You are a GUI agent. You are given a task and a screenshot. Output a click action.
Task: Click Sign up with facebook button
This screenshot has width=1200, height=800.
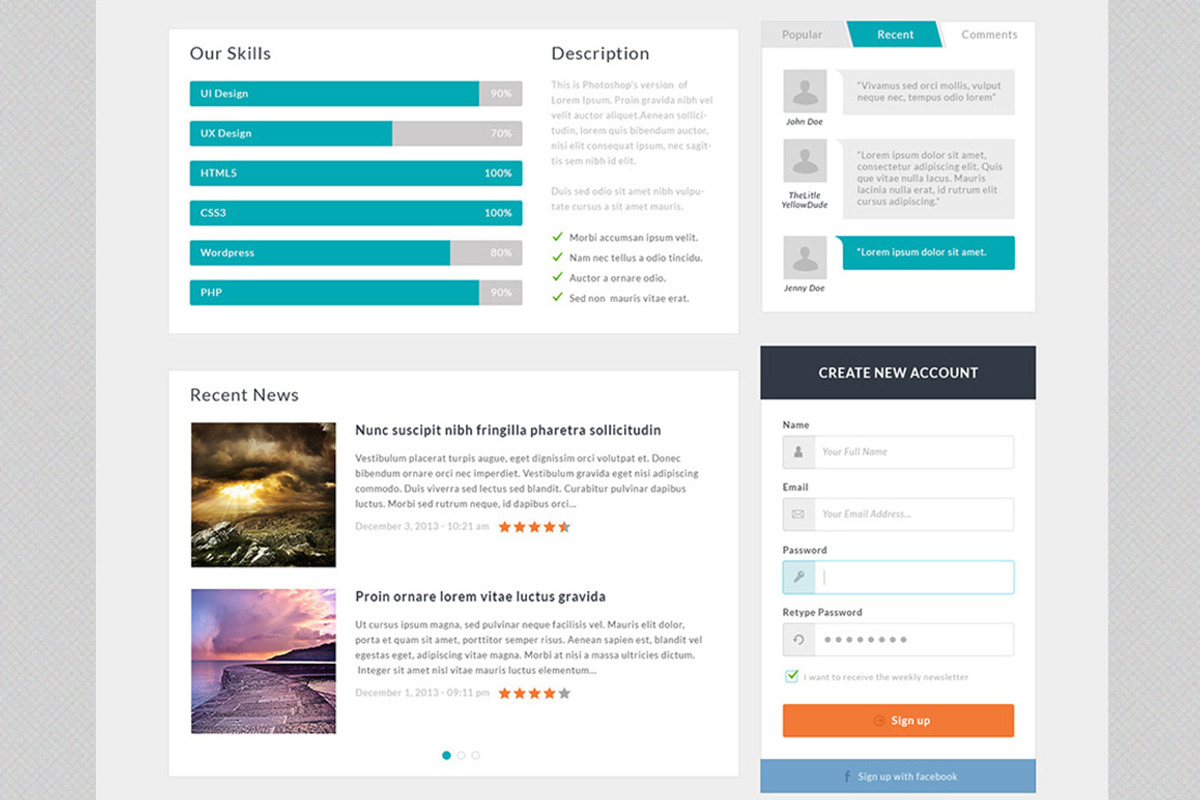coord(898,776)
